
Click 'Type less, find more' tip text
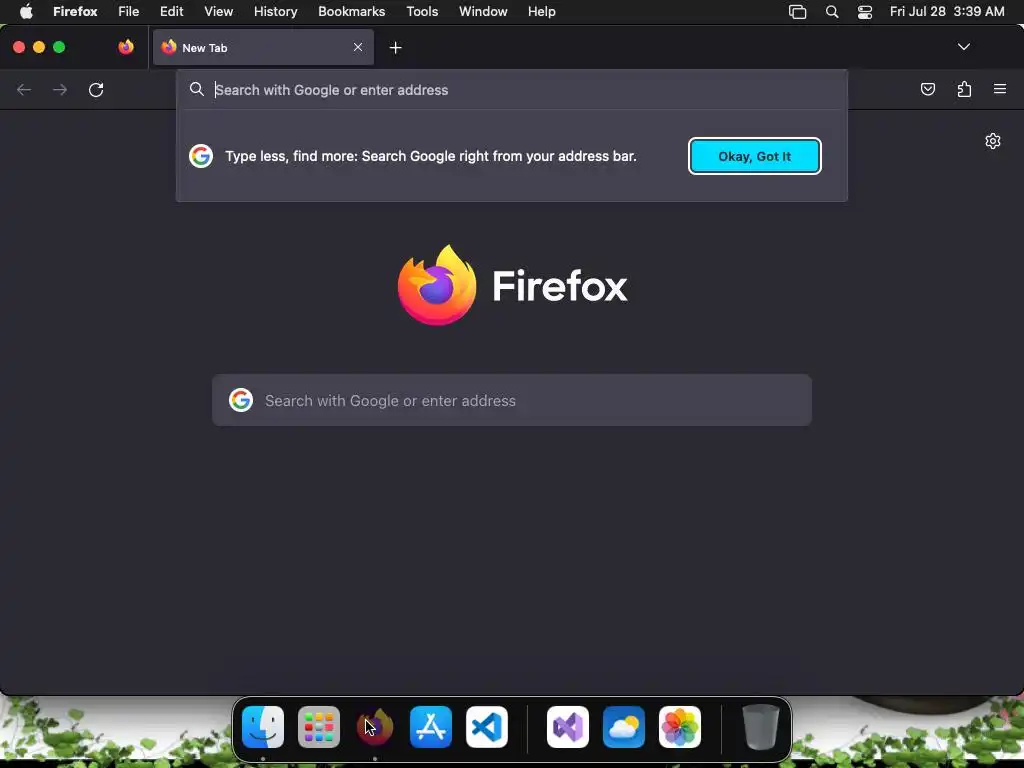431,156
